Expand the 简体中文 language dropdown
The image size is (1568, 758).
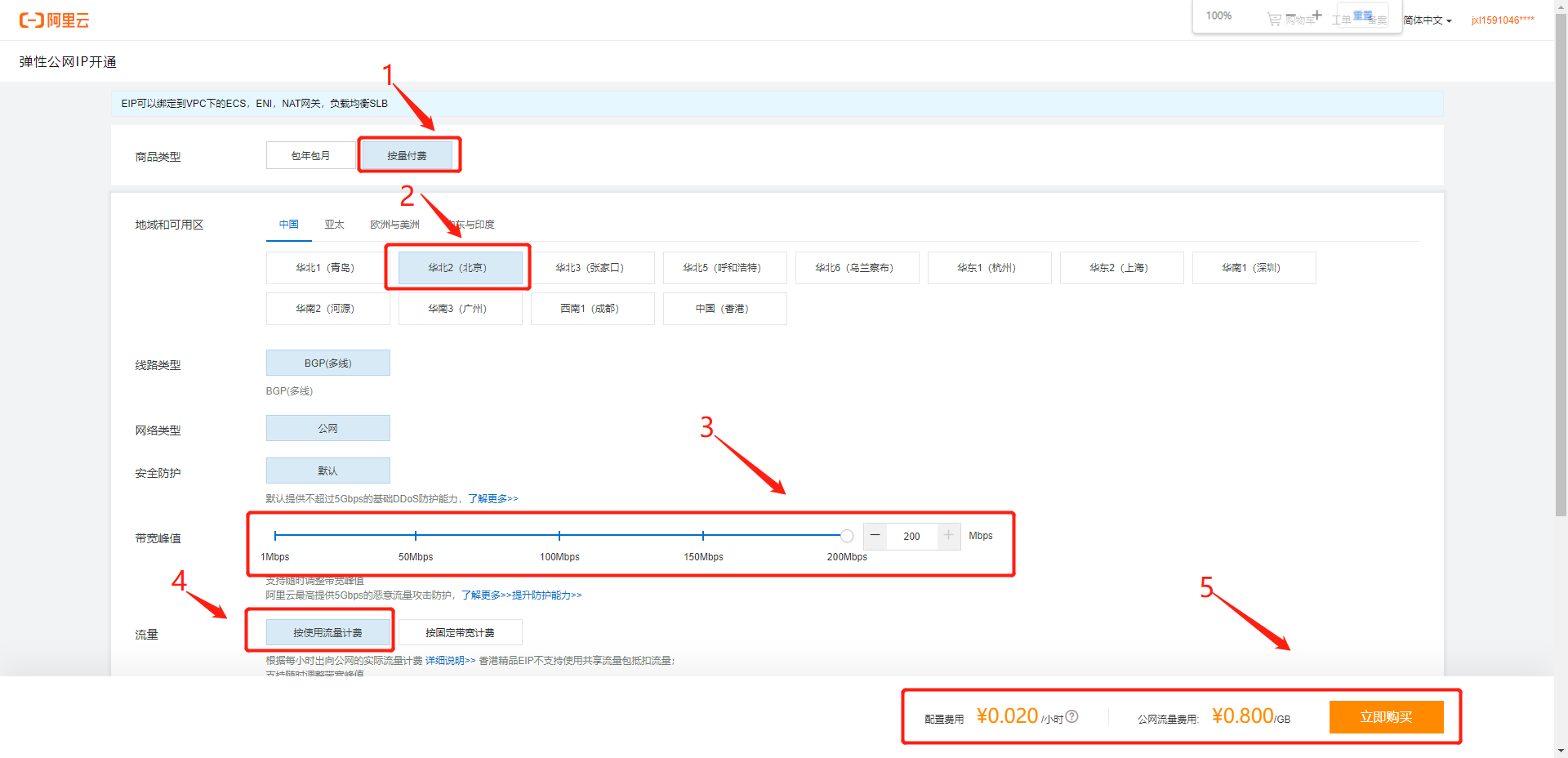[1428, 20]
